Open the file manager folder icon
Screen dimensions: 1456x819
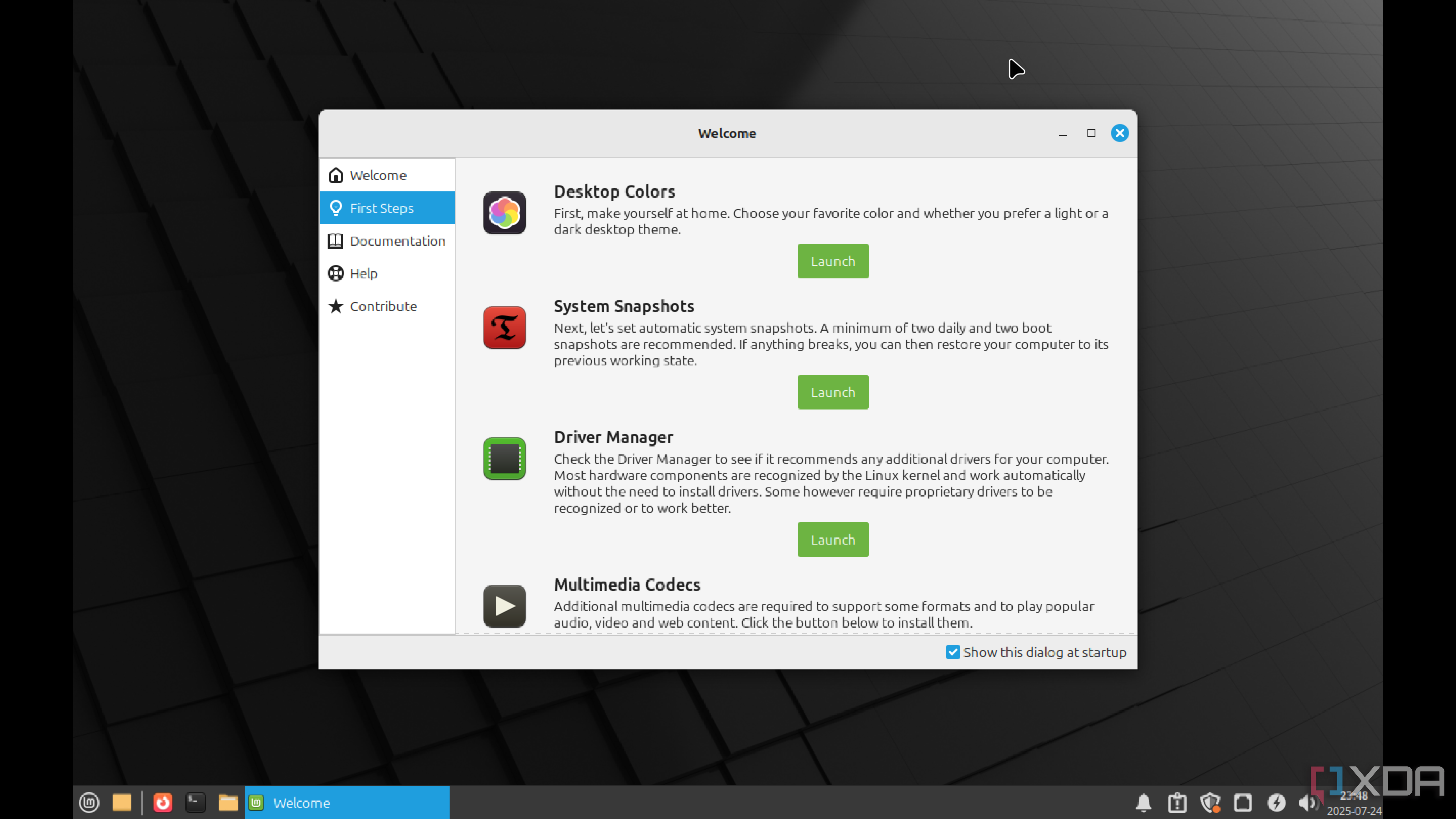228,802
